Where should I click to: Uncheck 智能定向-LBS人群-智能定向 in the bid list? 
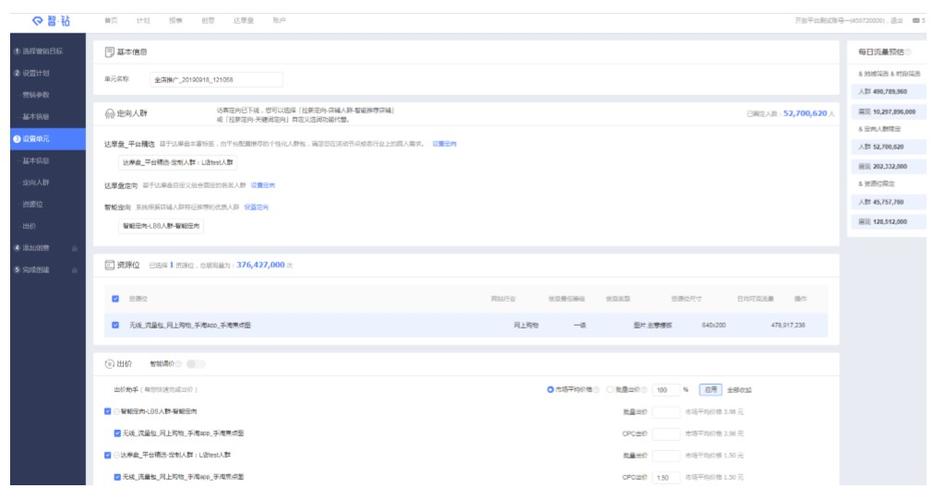pos(108,411)
